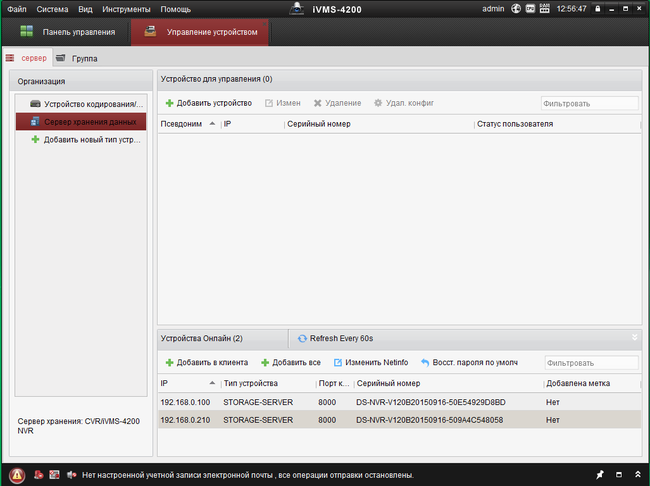Select Устройство кодирования tree item

click(81, 104)
